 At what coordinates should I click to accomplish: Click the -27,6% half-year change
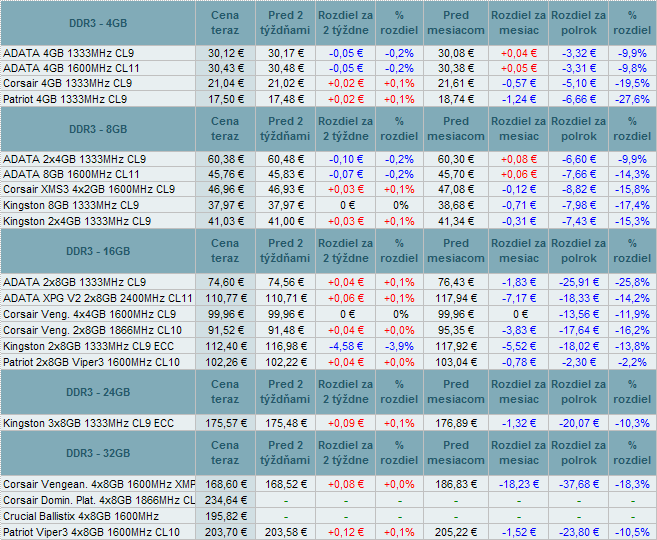point(632,99)
